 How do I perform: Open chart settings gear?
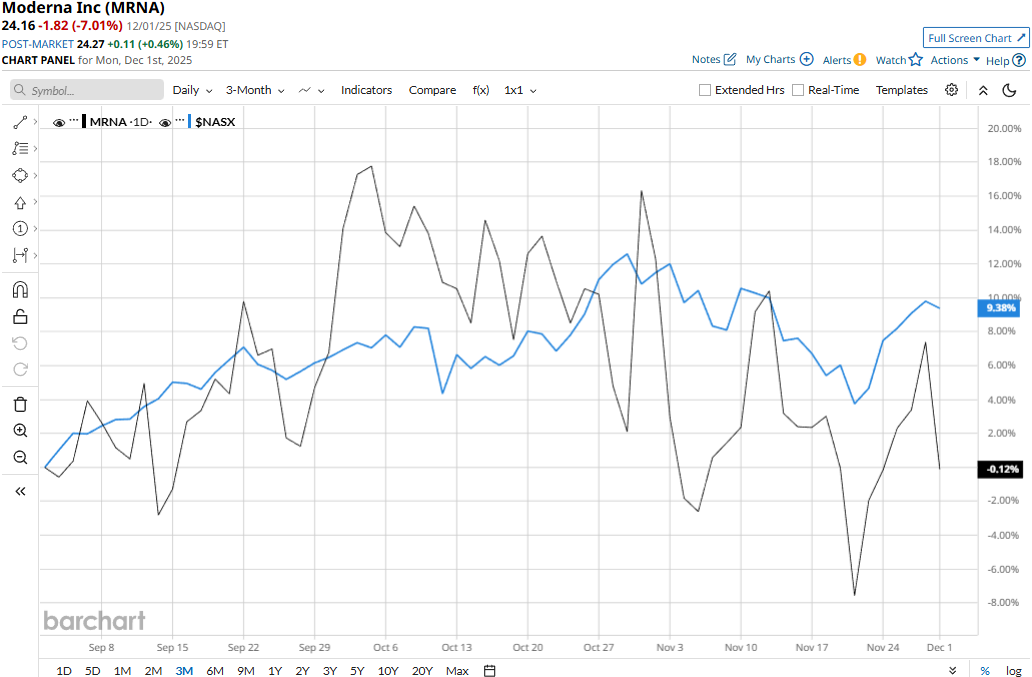[x=951, y=90]
